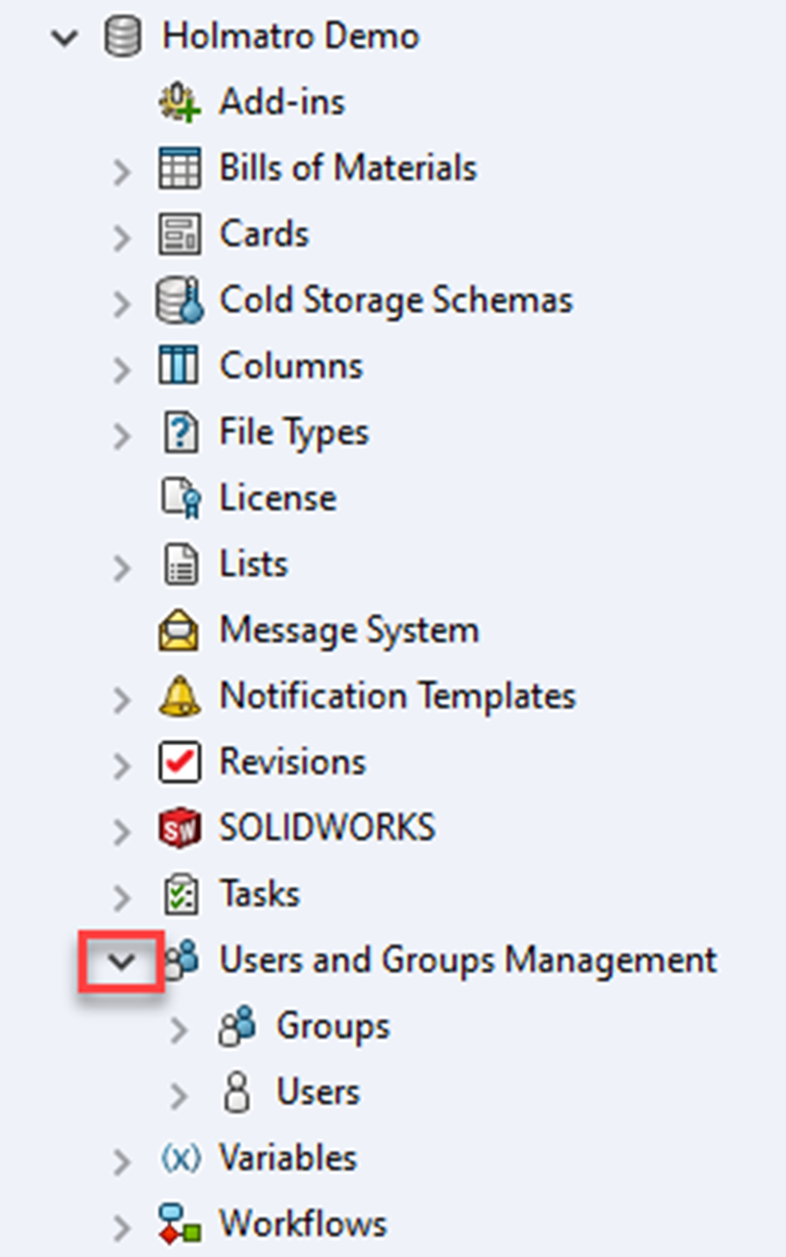
Task: Collapse the Holmatro Demo vault node
Action: pyautogui.click(x=64, y=36)
